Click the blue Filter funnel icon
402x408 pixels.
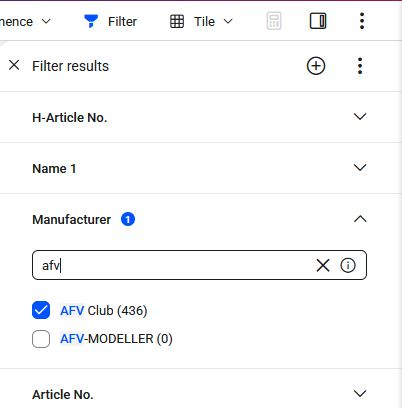click(x=91, y=21)
